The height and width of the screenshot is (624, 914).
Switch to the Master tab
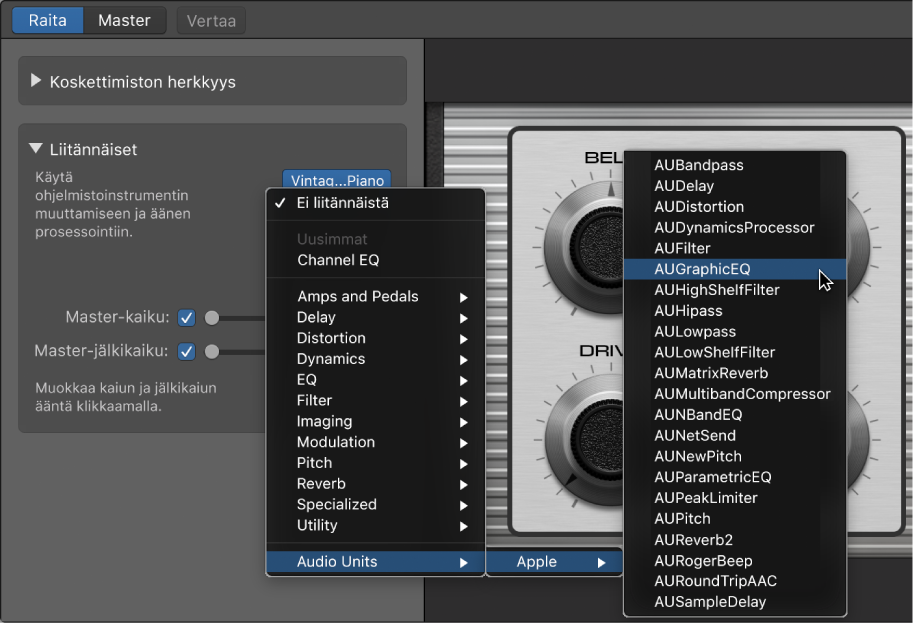tap(124, 20)
